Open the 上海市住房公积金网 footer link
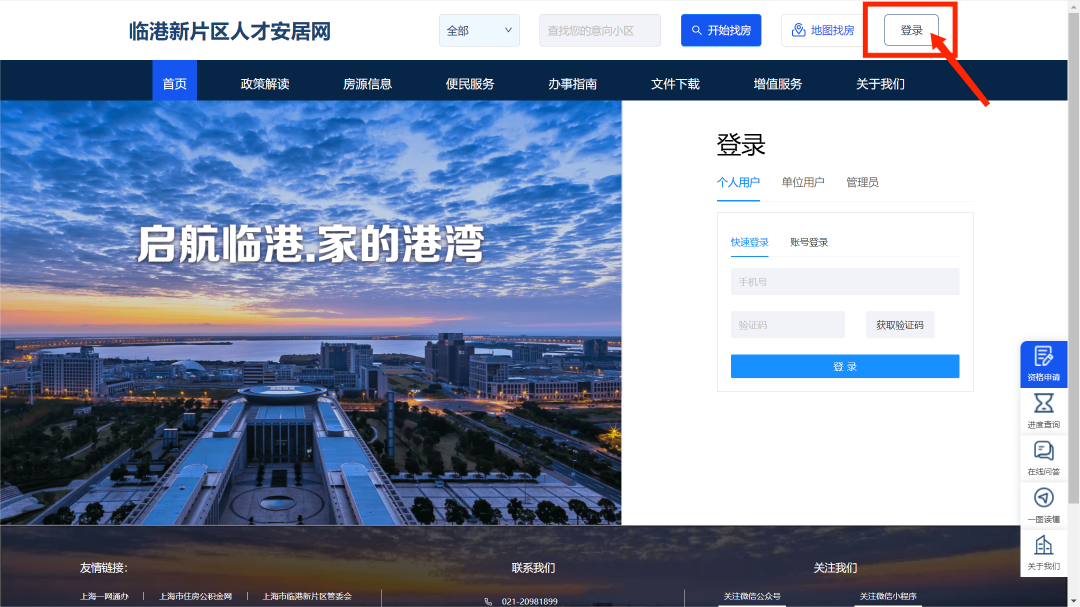Viewport: 1080px width, 607px height. tap(196, 597)
